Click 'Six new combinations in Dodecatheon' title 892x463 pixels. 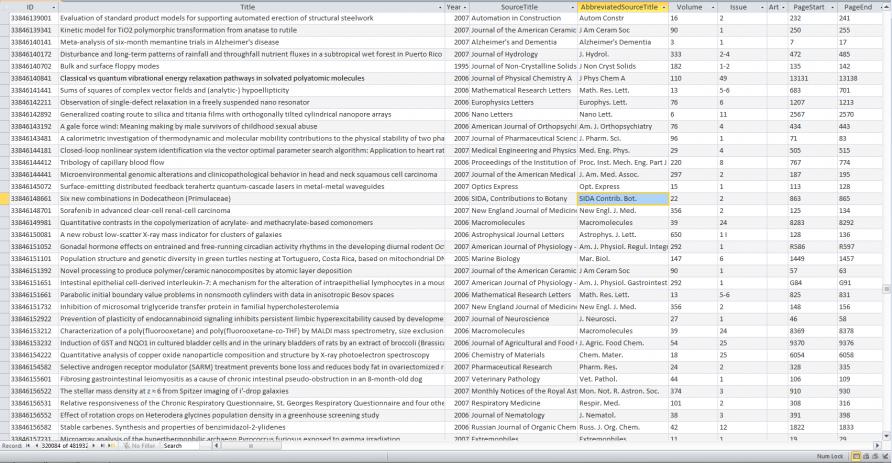[x=145, y=199]
